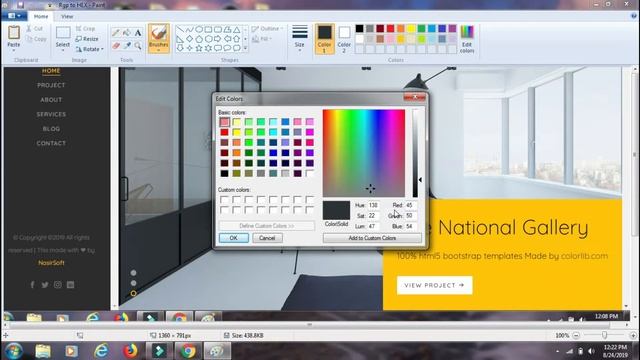Choose the Five-point star shape
Viewport: 640px width, 360px height.
[x=199, y=48]
